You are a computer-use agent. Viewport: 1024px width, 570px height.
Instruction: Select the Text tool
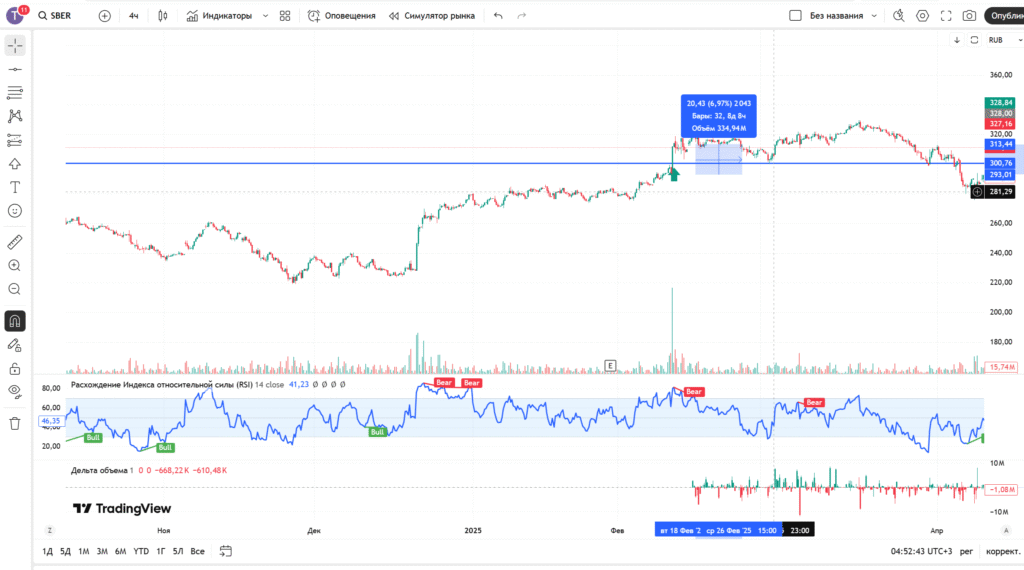tap(15, 187)
